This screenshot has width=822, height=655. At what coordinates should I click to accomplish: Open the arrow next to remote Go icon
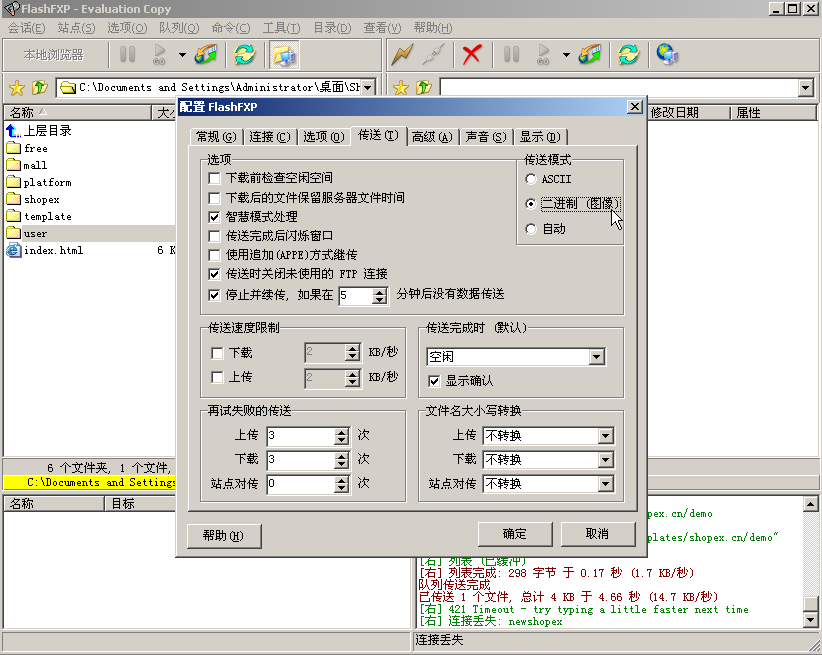tap(566, 55)
